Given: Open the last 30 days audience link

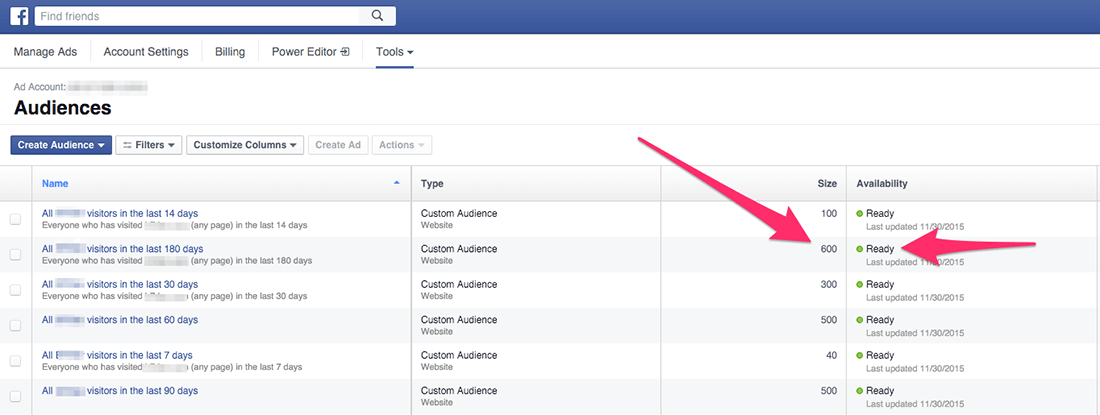Looking at the screenshot, I should coord(119,284).
